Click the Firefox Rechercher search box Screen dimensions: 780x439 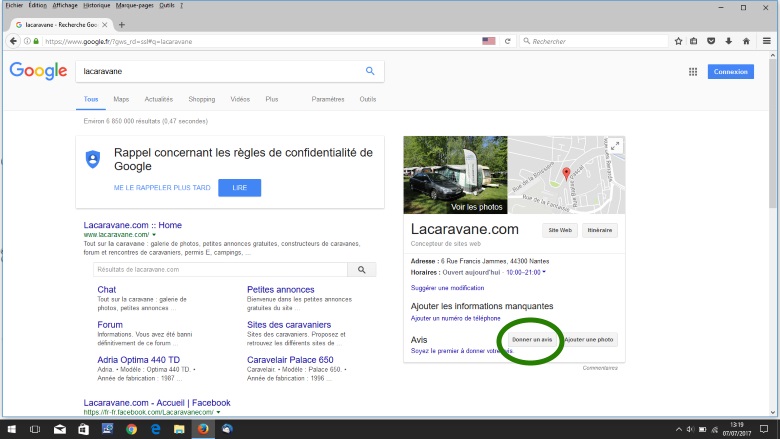tap(593, 41)
